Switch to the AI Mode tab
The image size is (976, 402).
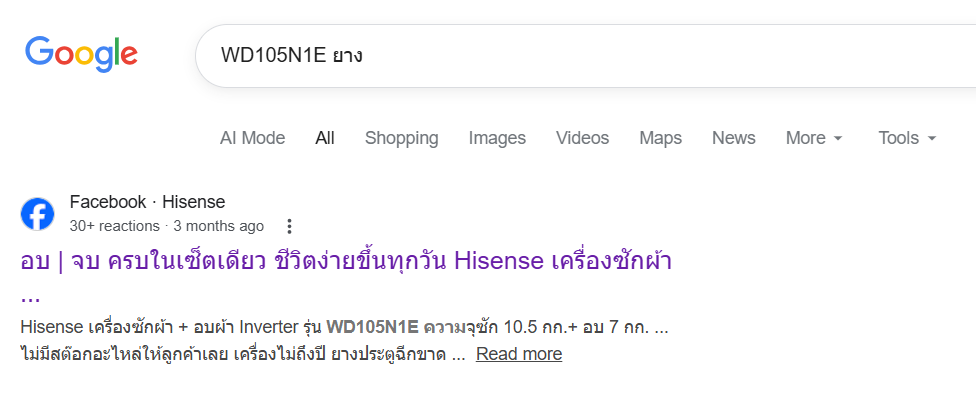click(252, 138)
